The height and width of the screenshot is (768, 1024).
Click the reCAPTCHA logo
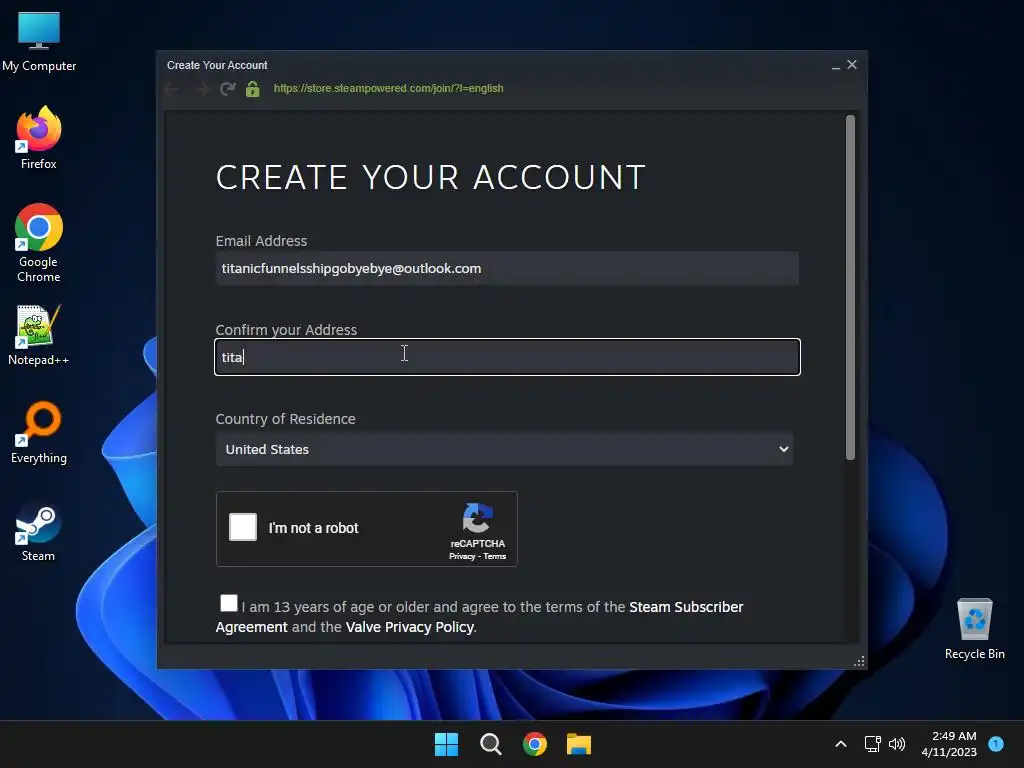click(477, 518)
